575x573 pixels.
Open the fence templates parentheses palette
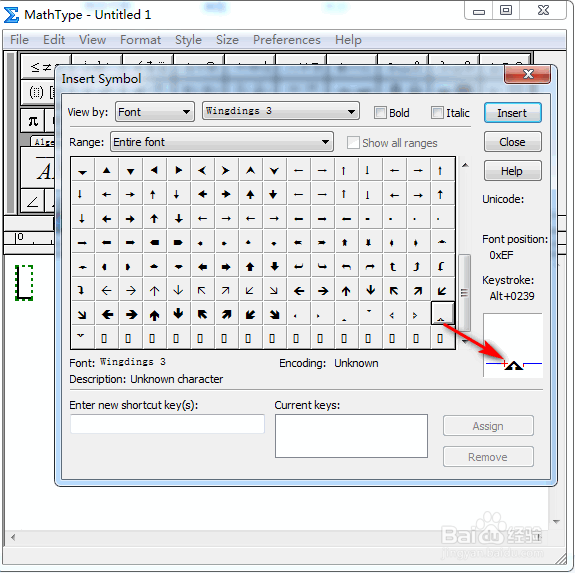38,92
